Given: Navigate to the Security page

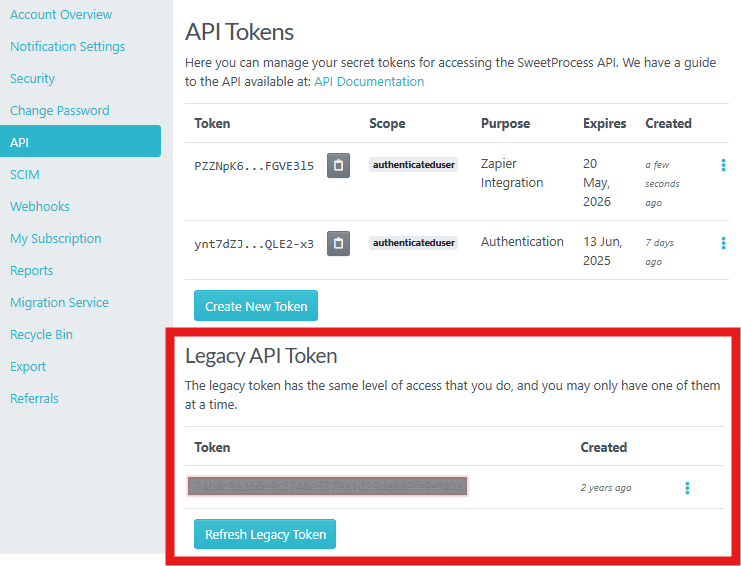Looking at the screenshot, I should [32, 79].
